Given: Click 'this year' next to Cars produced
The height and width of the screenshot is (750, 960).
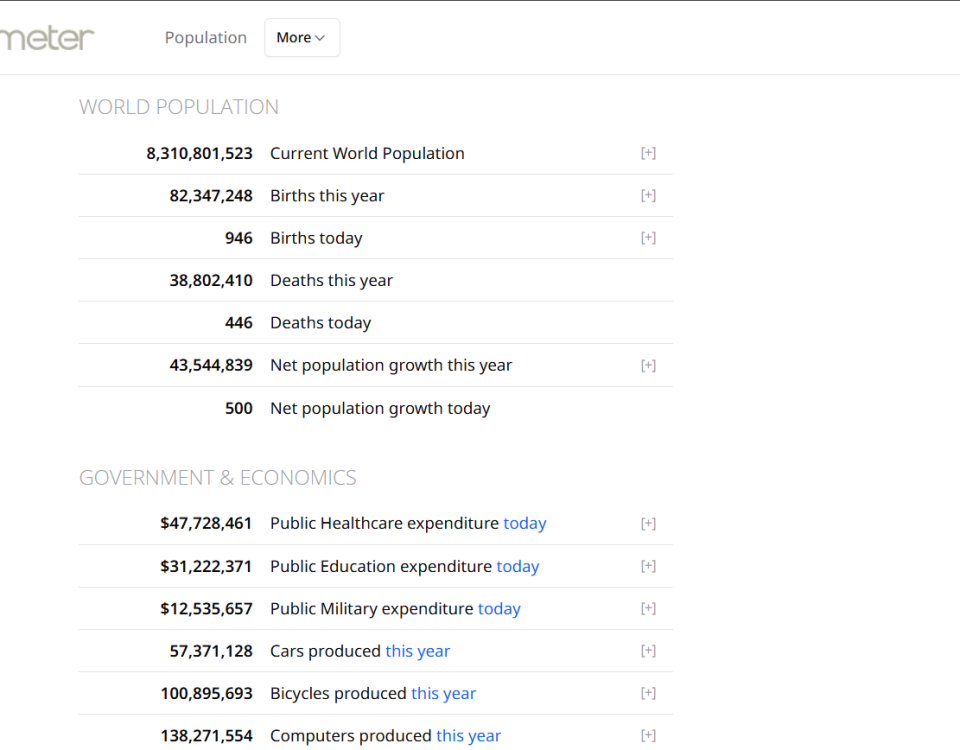Looking at the screenshot, I should coord(418,651).
